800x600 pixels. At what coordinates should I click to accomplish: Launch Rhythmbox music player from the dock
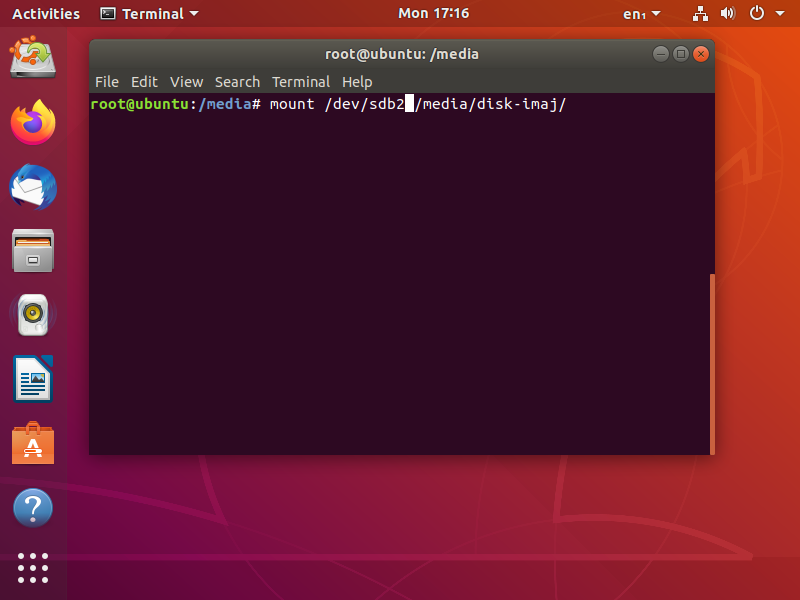pos(33,315)
